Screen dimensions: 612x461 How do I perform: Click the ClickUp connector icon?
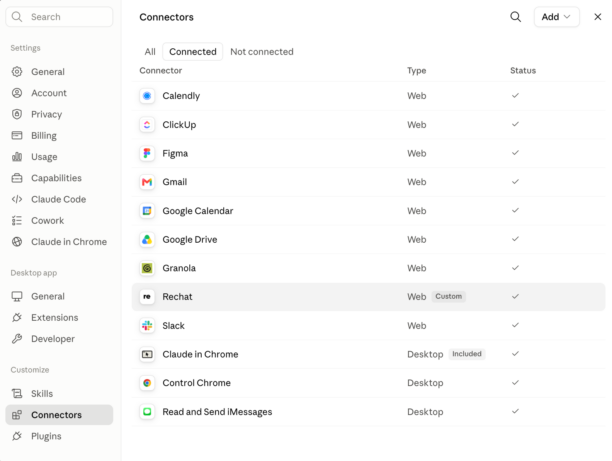tap(147, 125)
